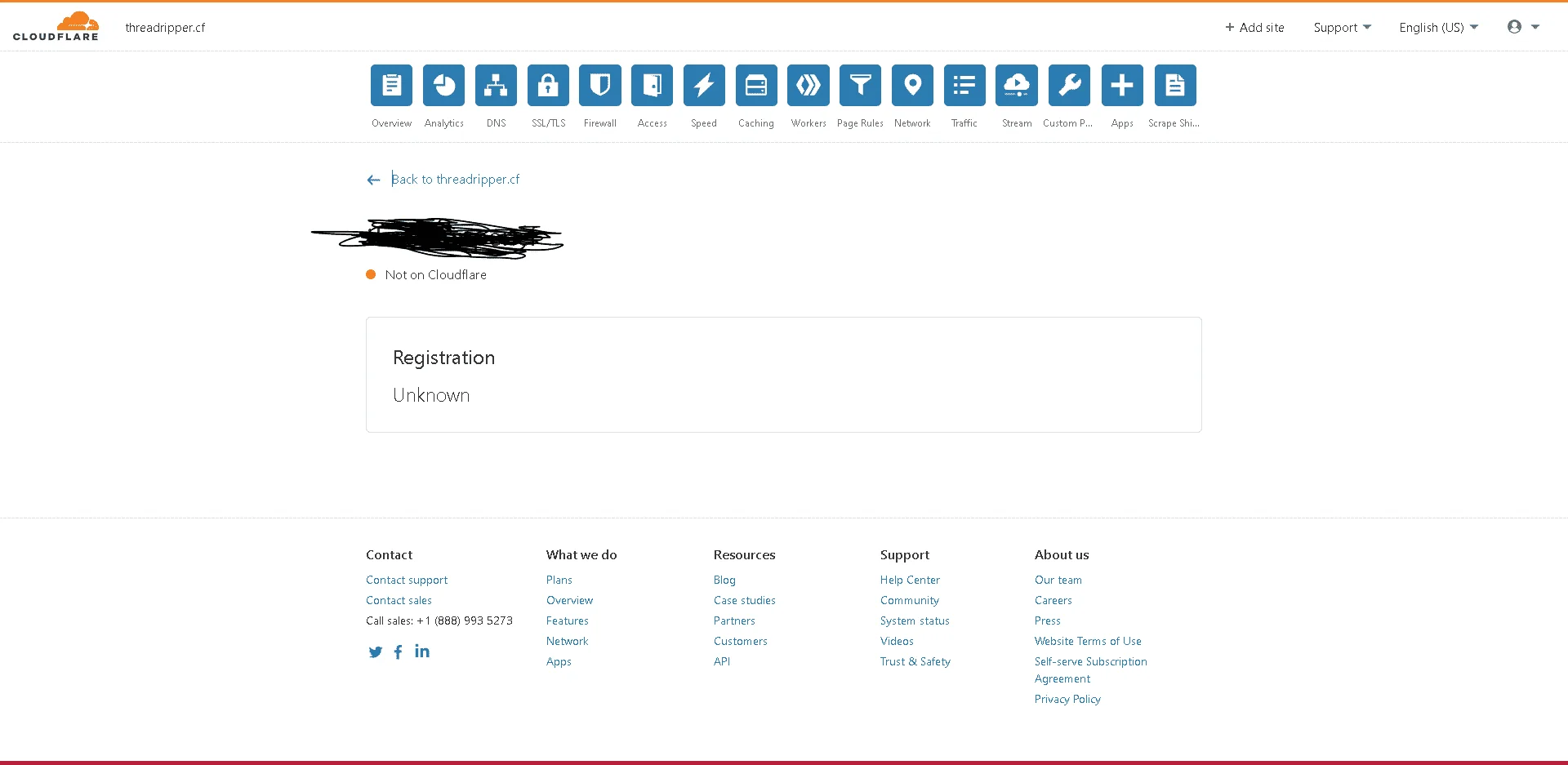The width and height of the screenshot is (1568, 765).
Task: Open the Network location pin icon
Action: (x=912, y=85)
